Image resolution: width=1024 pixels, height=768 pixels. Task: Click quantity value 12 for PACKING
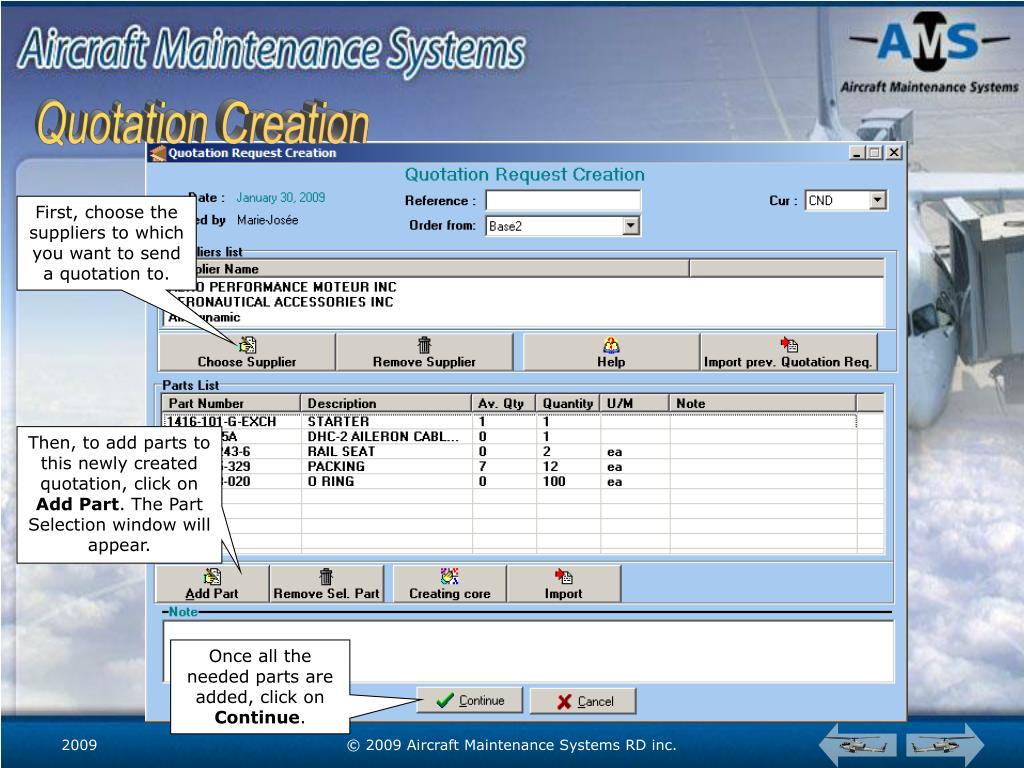pos(551,466)
